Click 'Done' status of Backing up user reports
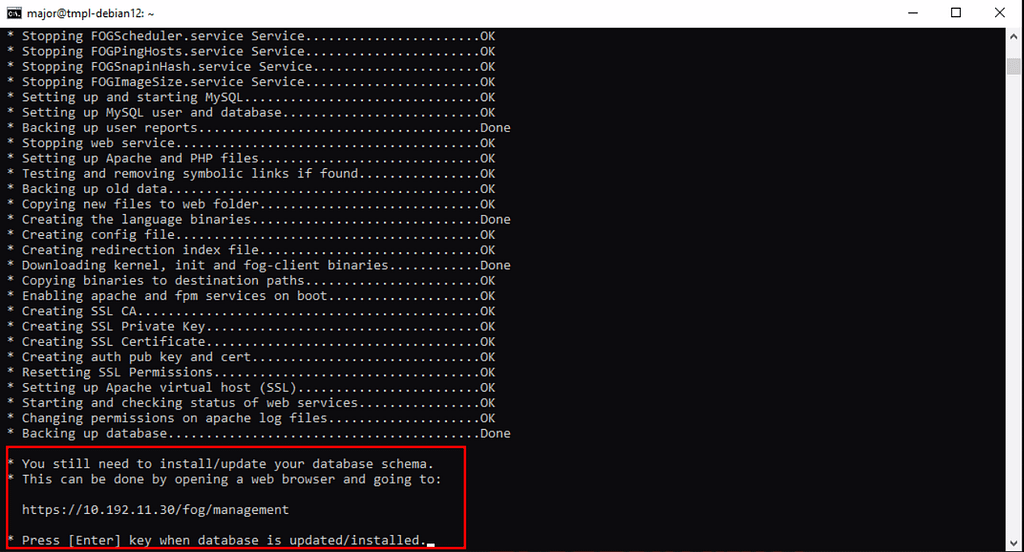Viewport: 1024px width, 552px height. pyautogui.click(x=495, y=128)
